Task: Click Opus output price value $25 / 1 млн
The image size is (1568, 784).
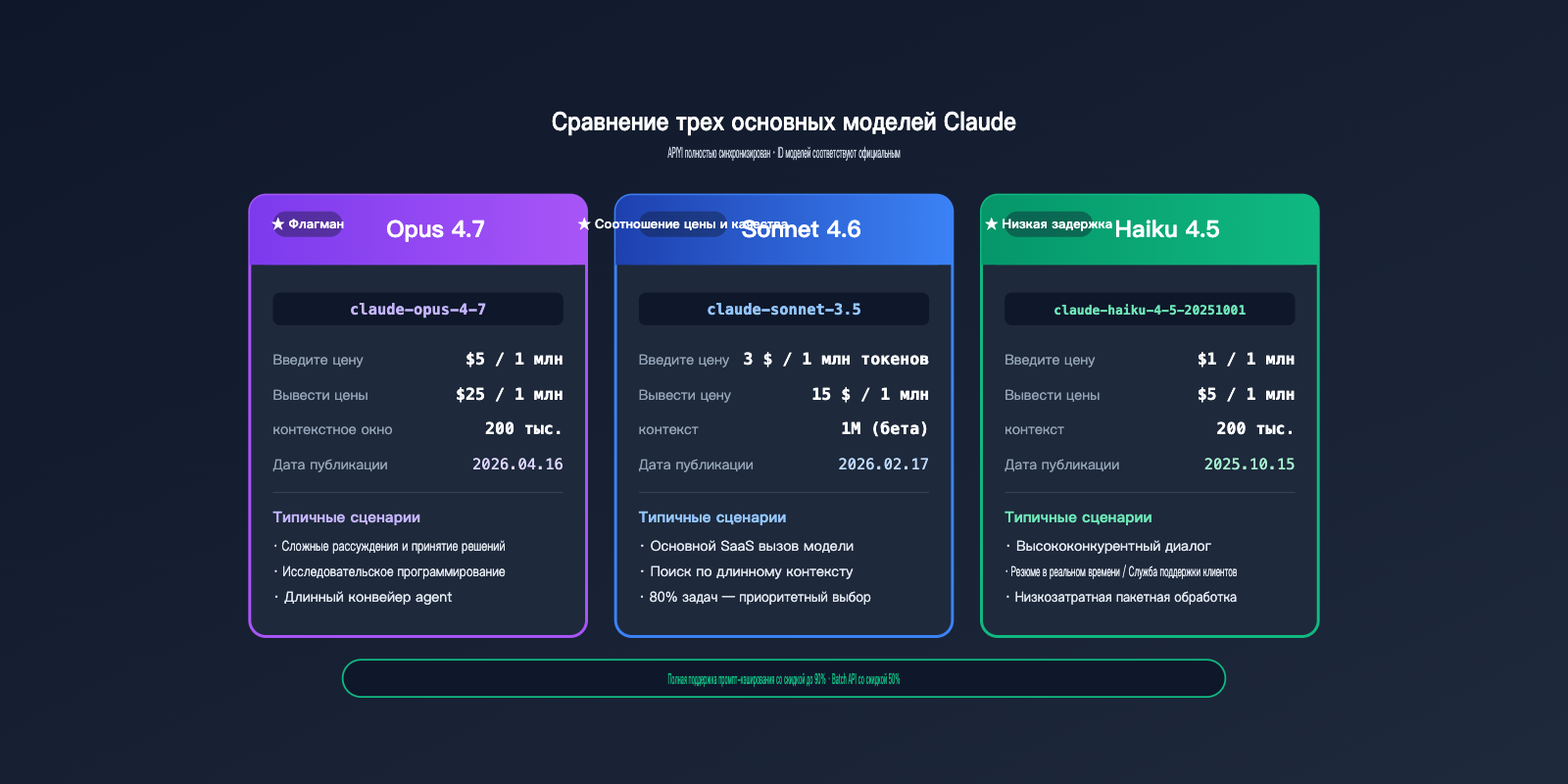Action: (x=510, y=395)
